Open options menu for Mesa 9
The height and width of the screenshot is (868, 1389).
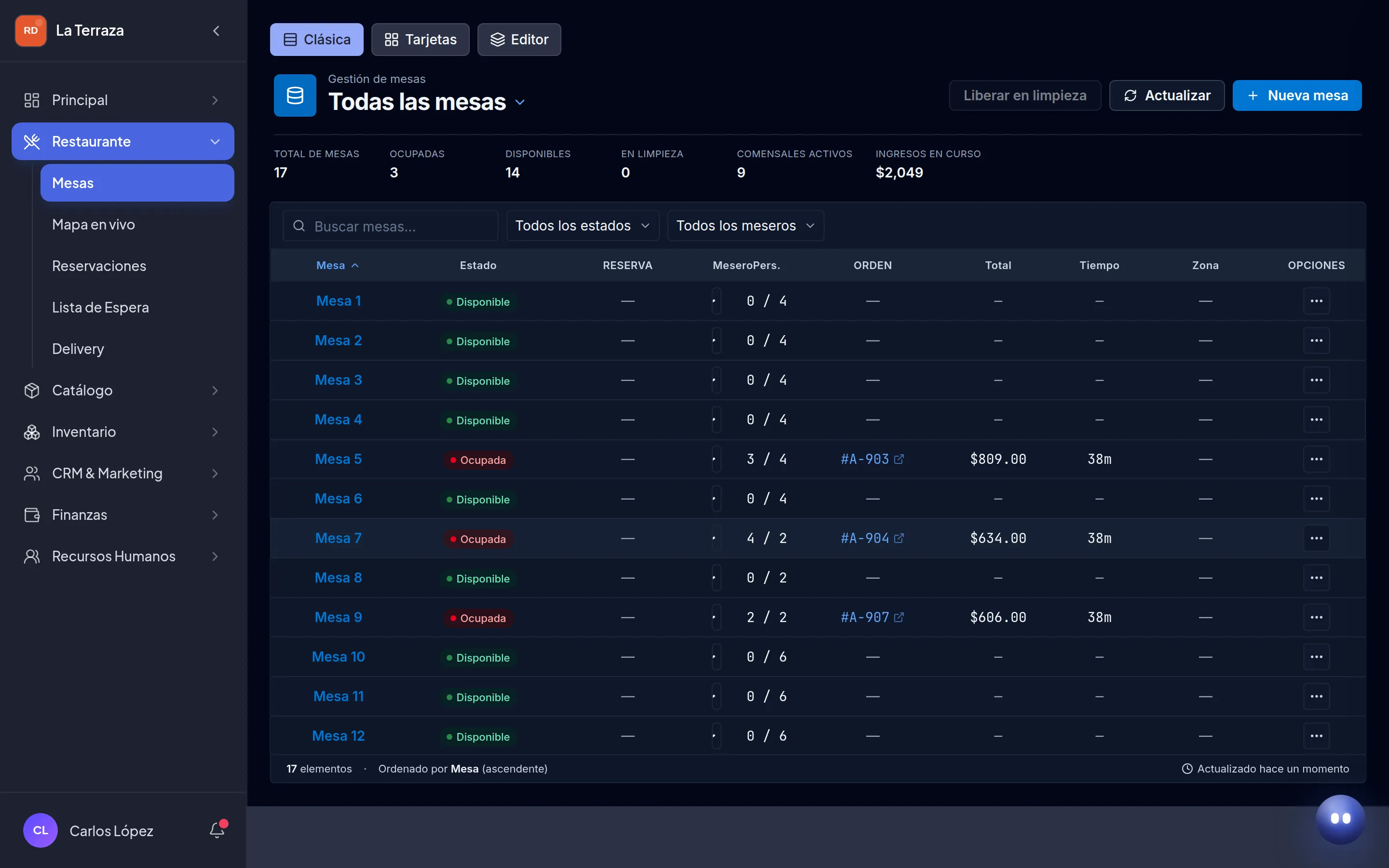(1316, 618)
